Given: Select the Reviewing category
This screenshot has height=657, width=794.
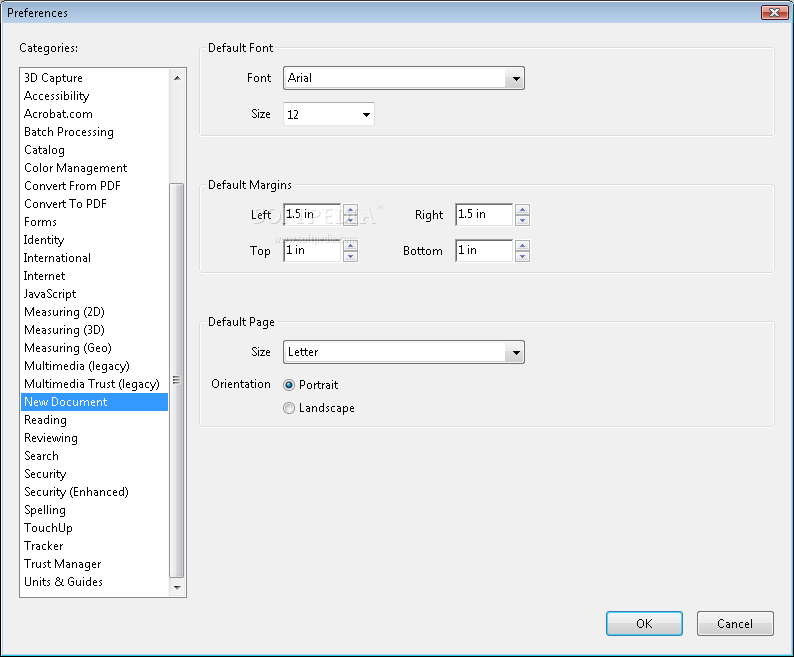Looking at the screenshot, I should click(94, 438).
